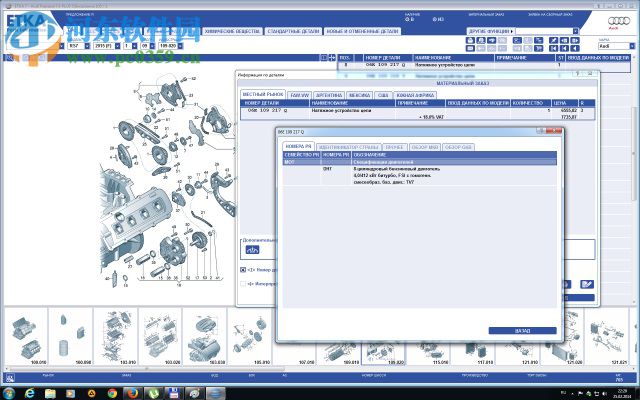640x400 pixels.
Task: Switch to the 'Обзор MKB' tab
Action: coord(425,147)
